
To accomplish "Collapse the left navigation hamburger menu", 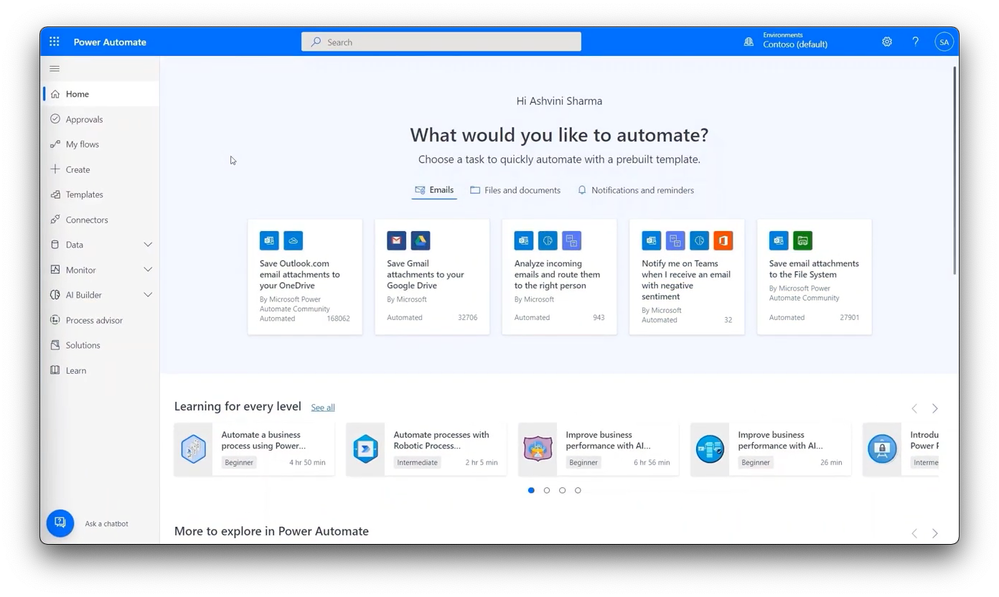I will [x=55, y=68].
